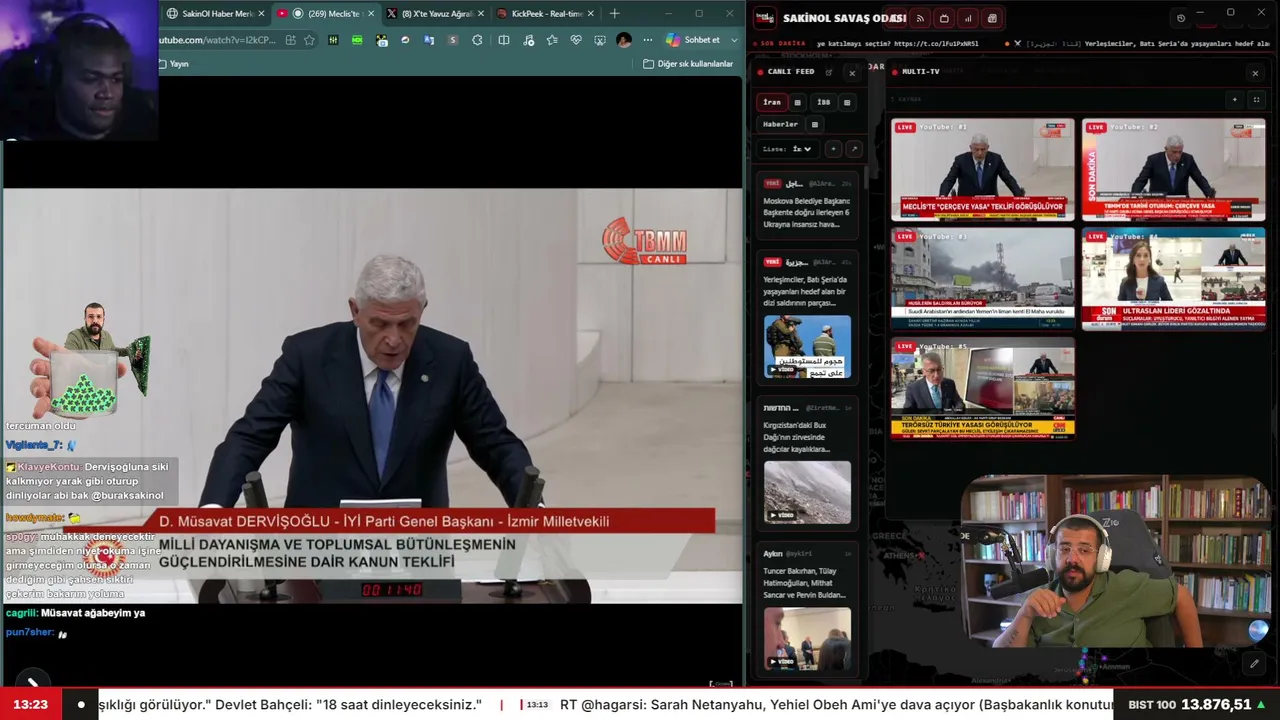
Task: Open the history clock icon in Savaş Odası
Action: (x=1181, y=18)
